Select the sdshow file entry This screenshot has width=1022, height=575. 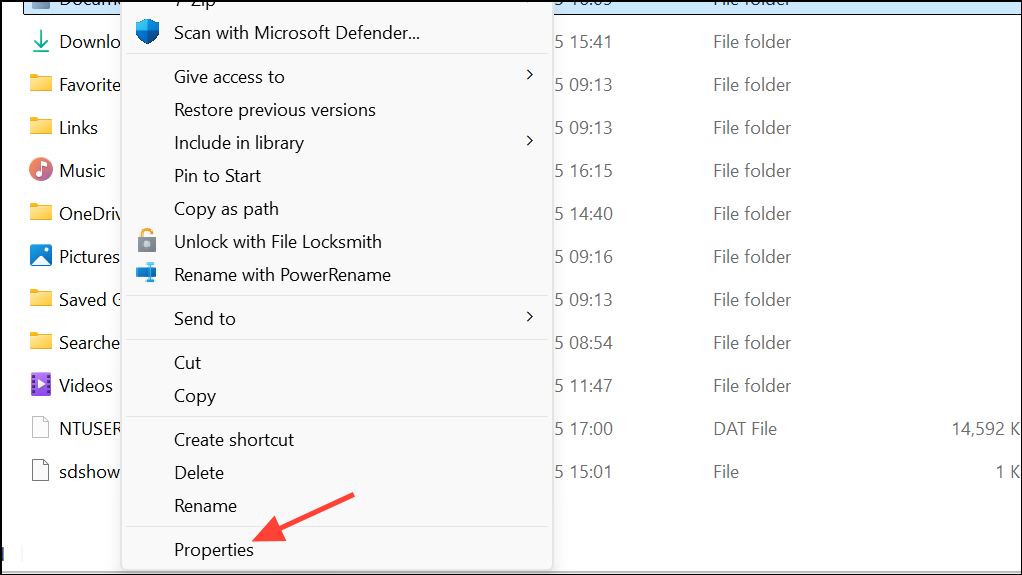(x=75, y=471)
